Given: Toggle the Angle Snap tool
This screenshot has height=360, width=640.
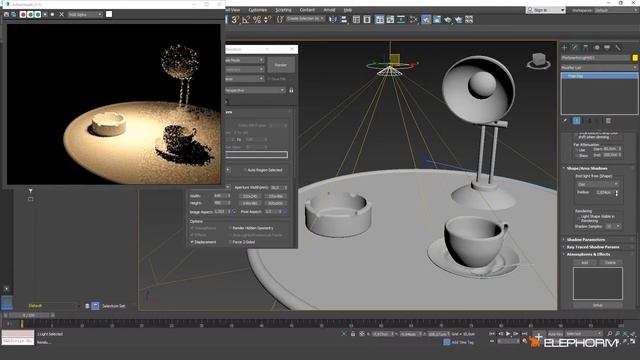Looking at the screenshot, I should click(246, 19).
